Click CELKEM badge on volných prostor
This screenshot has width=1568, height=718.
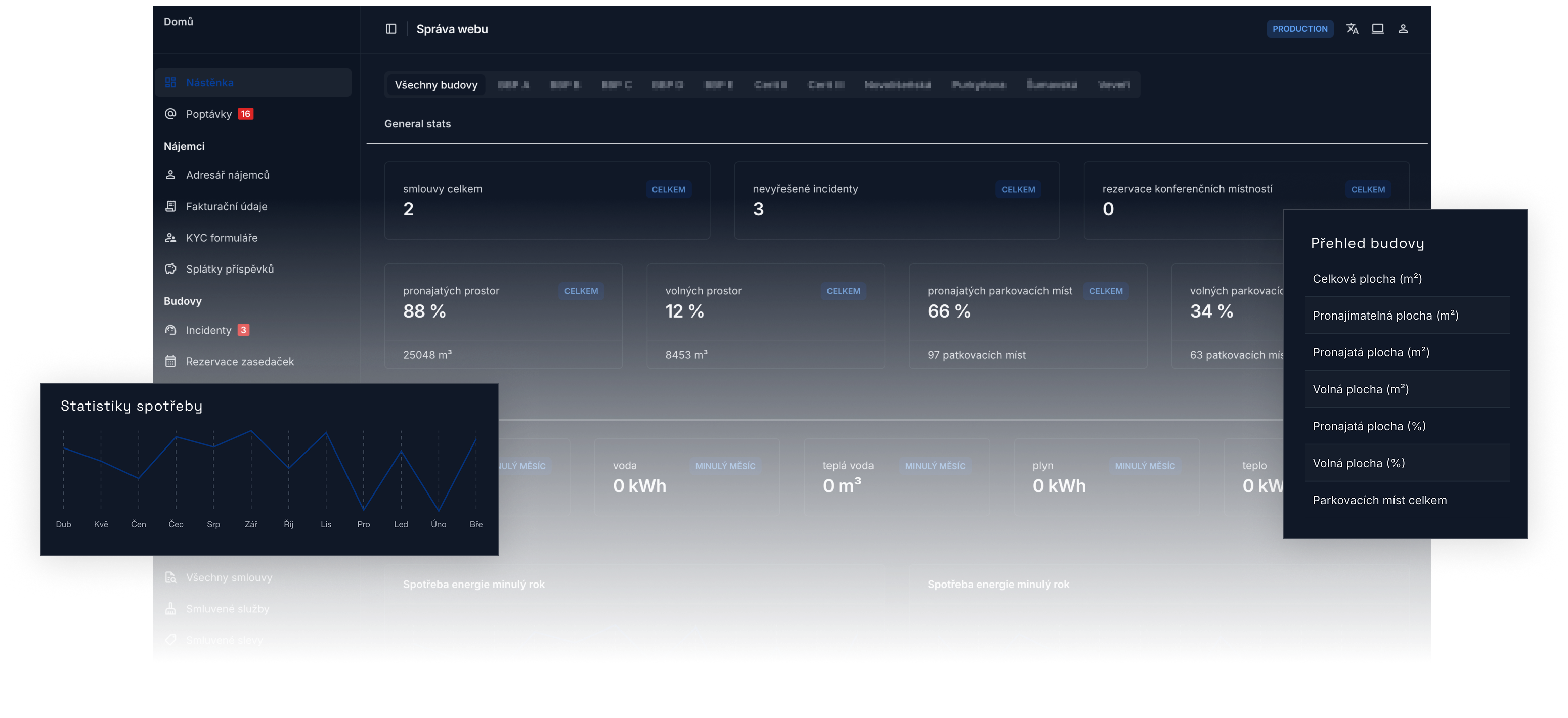click(843, 291)
